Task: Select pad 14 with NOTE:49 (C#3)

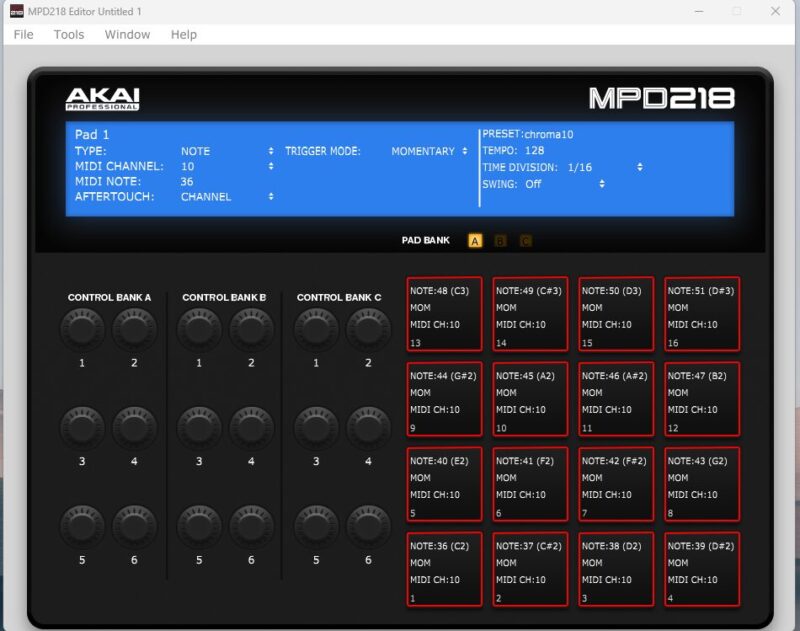Action: coord(530,314)
